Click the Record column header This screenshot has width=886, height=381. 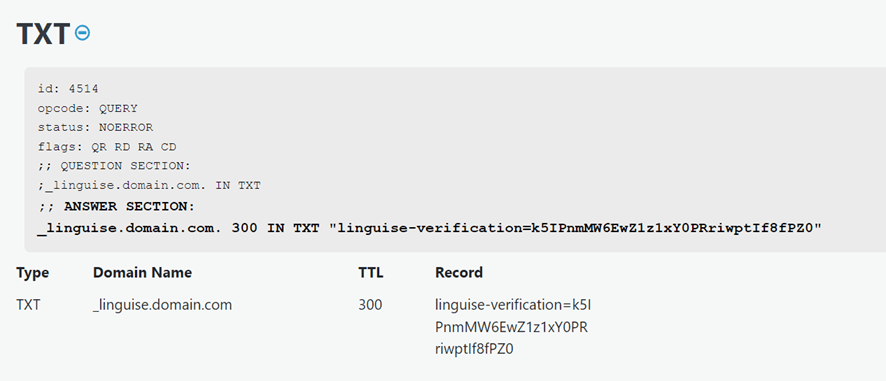tap(459, 273)
